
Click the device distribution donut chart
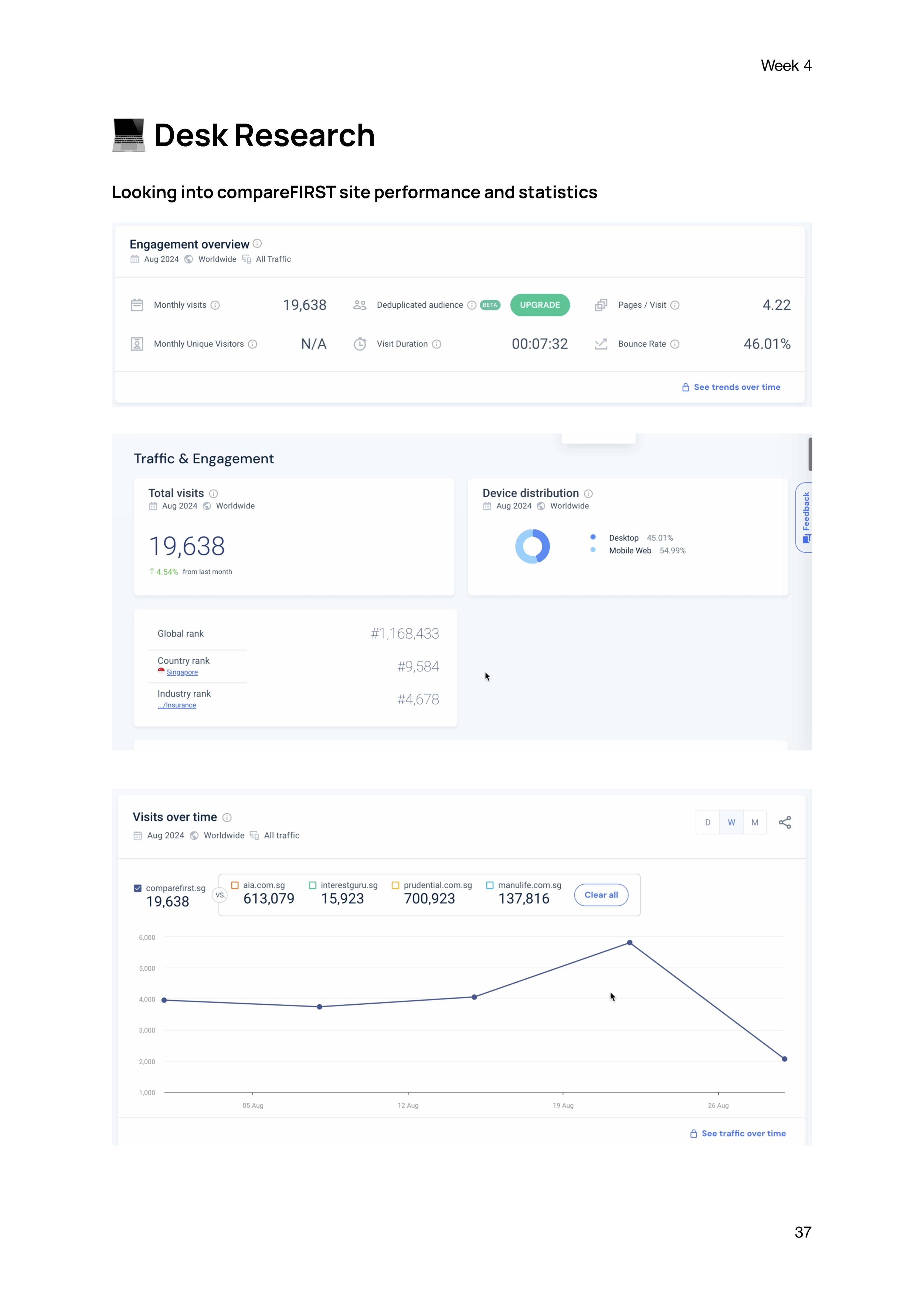click(532, 546)
